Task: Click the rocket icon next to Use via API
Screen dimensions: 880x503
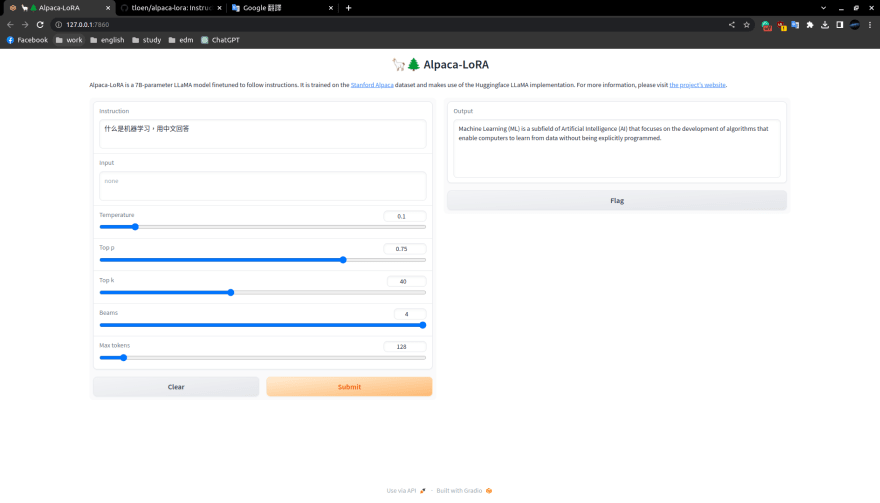Action: [x=423, y=491]
